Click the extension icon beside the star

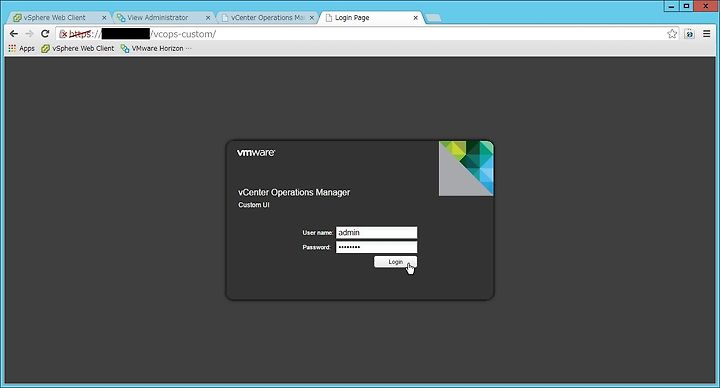689,34
